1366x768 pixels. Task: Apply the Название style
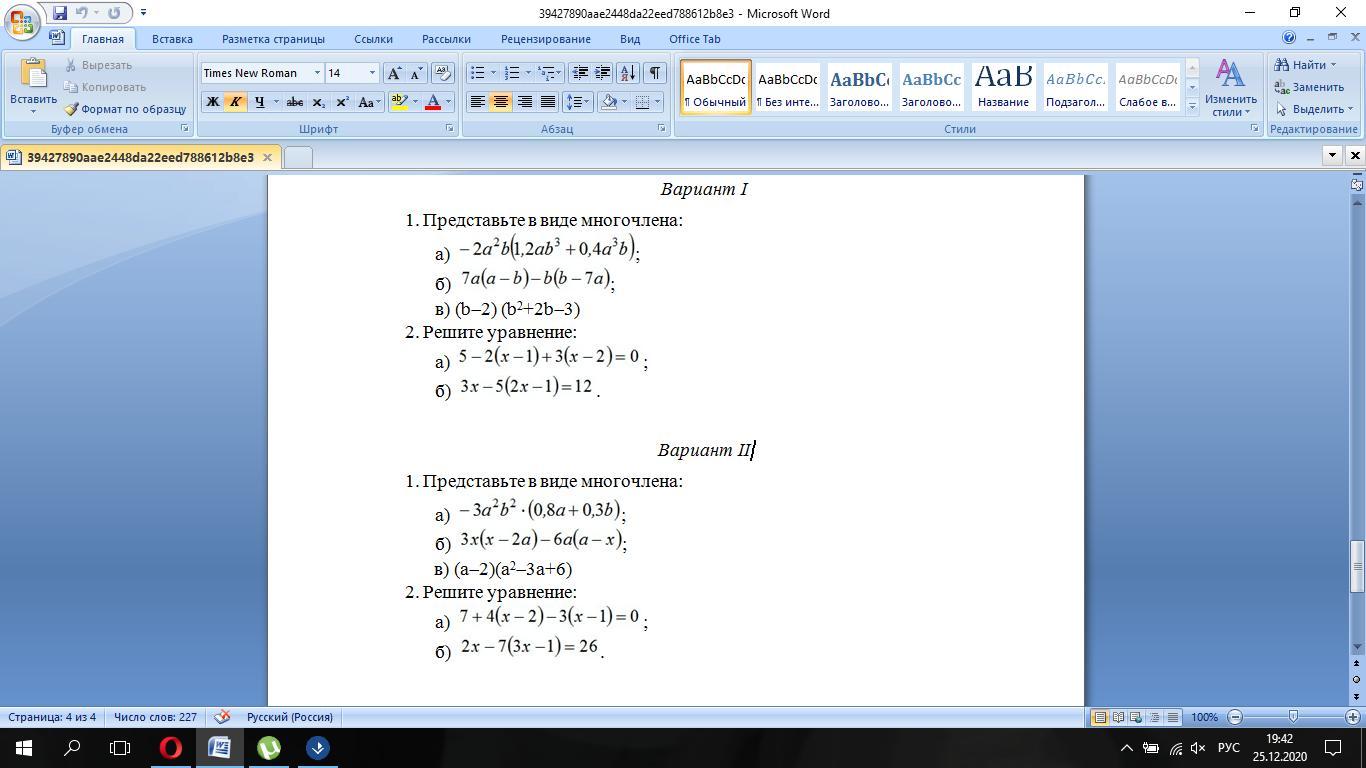coord(1003,87)
